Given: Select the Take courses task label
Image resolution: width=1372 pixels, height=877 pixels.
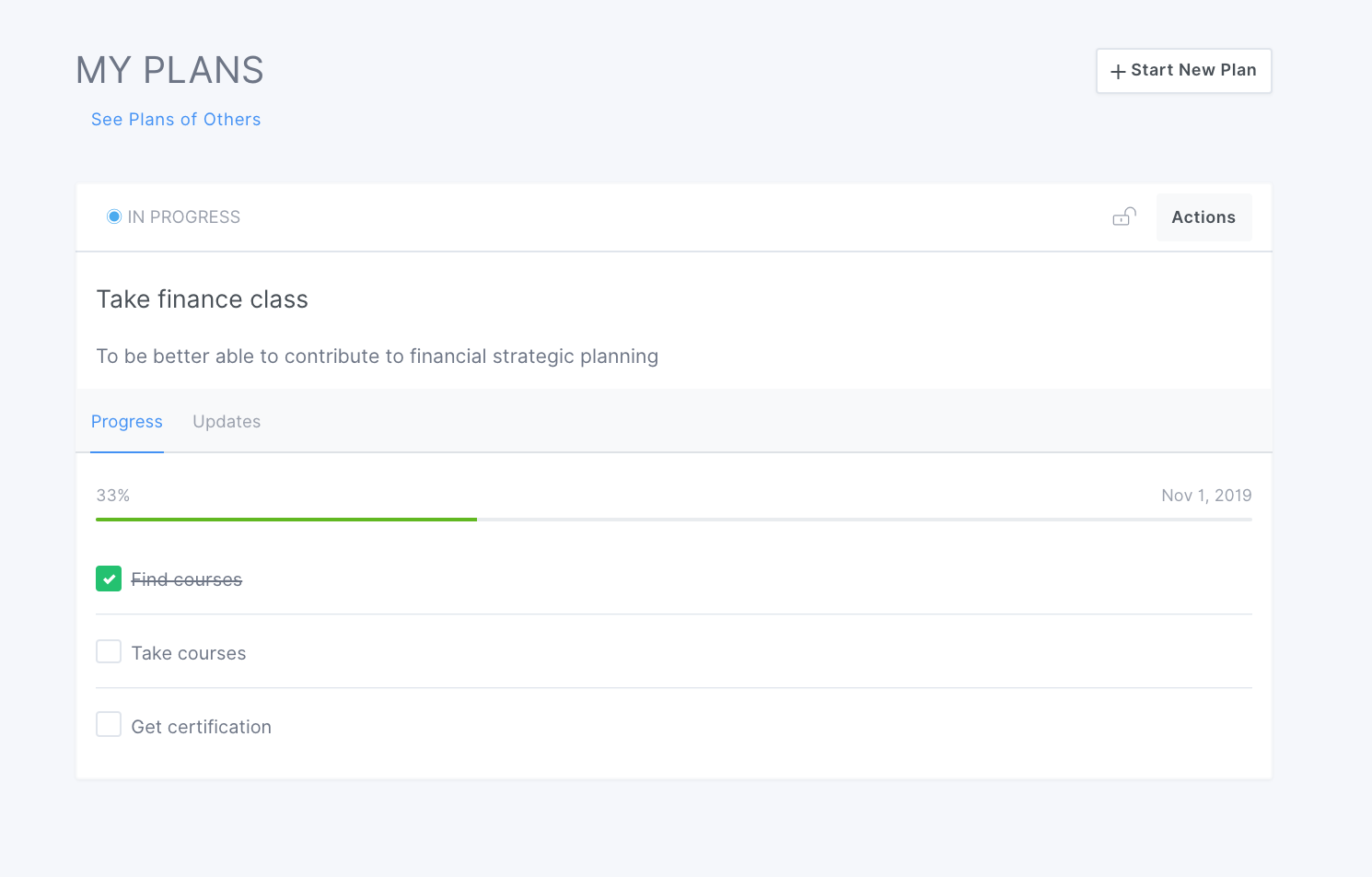Looking at the screenshot, I should click(189, 653).
